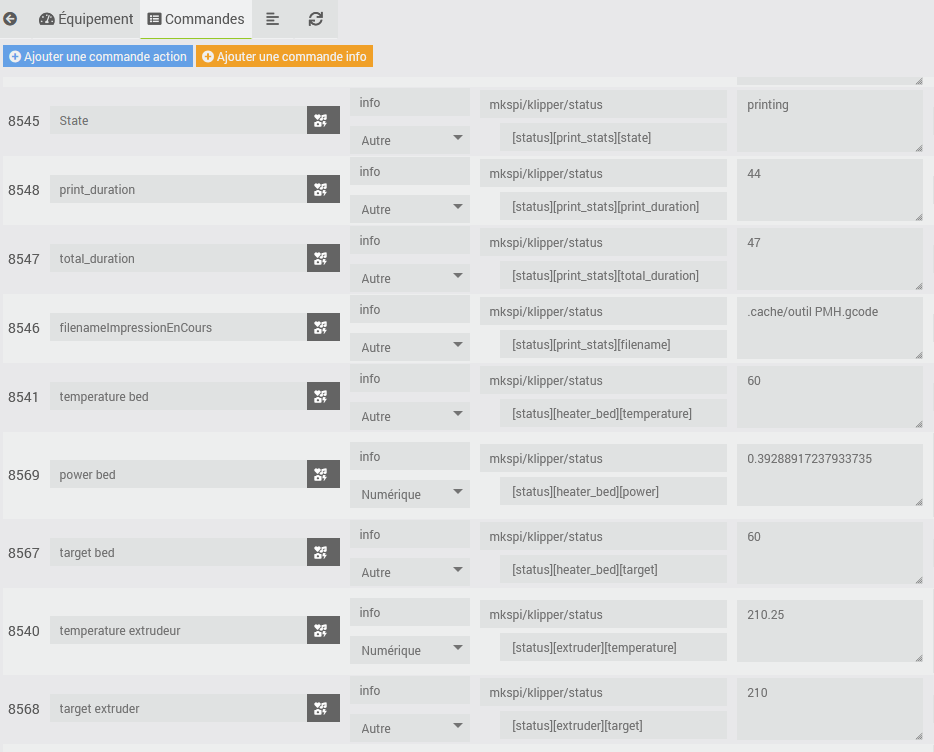Open Numérique subtype dropdown for power bed
The width and height of the screenshot is (934, 752).
410,495
